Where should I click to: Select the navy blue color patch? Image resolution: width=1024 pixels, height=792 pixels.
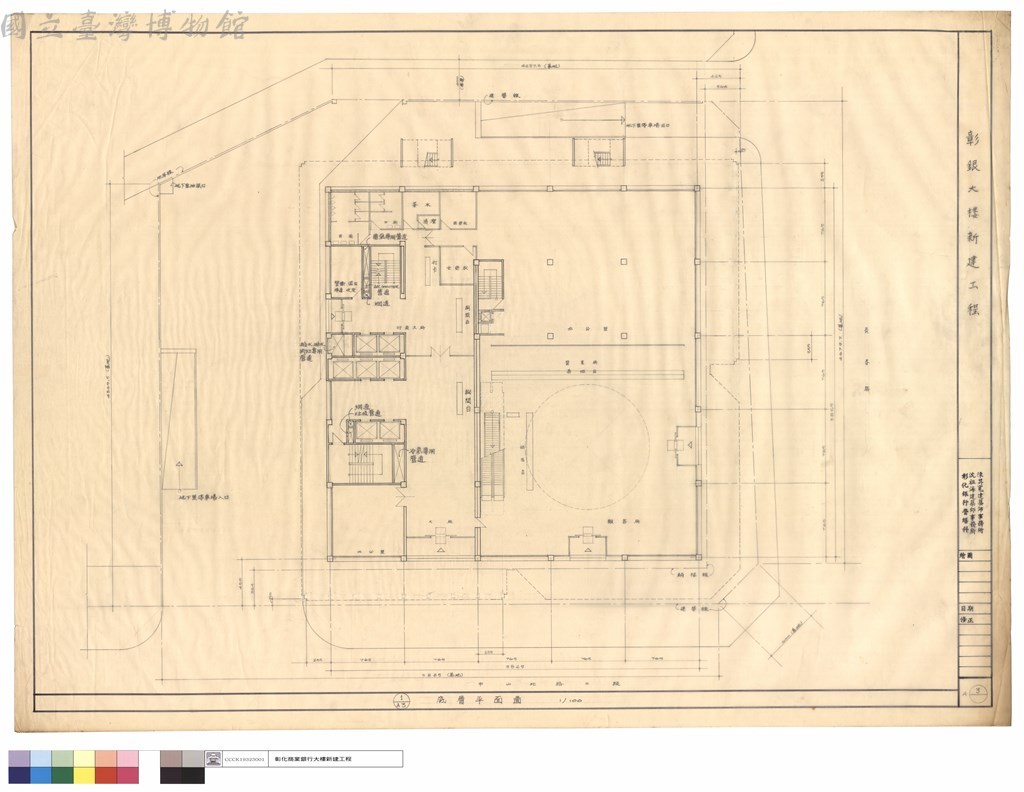coord(19,775)
